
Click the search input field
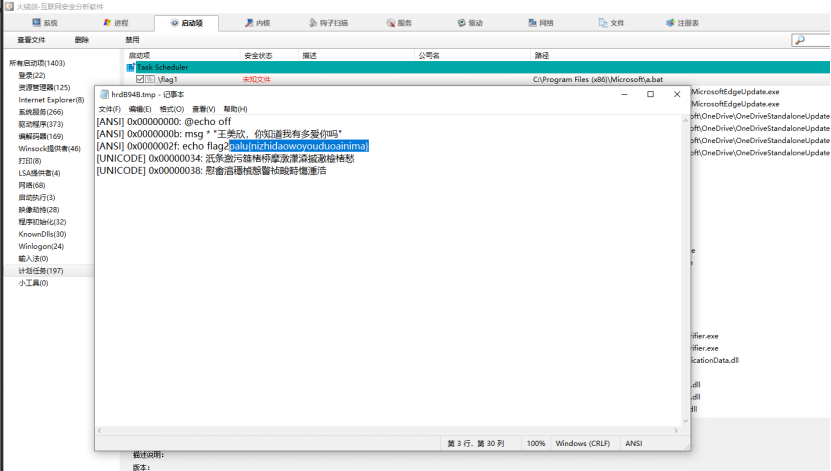(x=817, y=40)
